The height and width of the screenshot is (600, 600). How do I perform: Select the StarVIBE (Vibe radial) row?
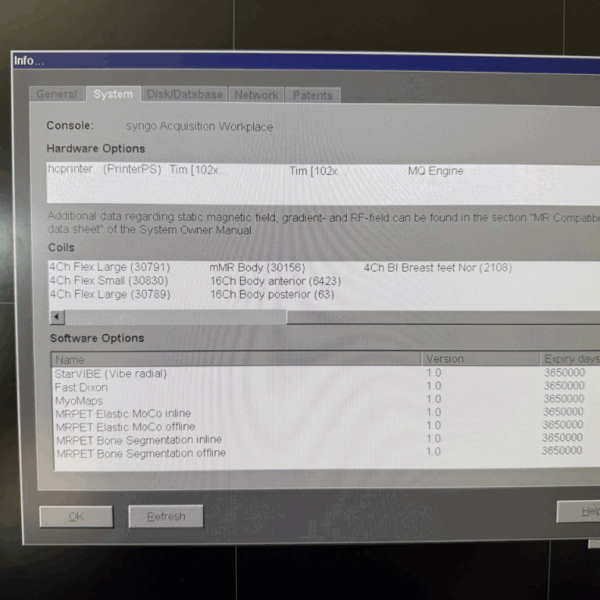pos(326,373)
